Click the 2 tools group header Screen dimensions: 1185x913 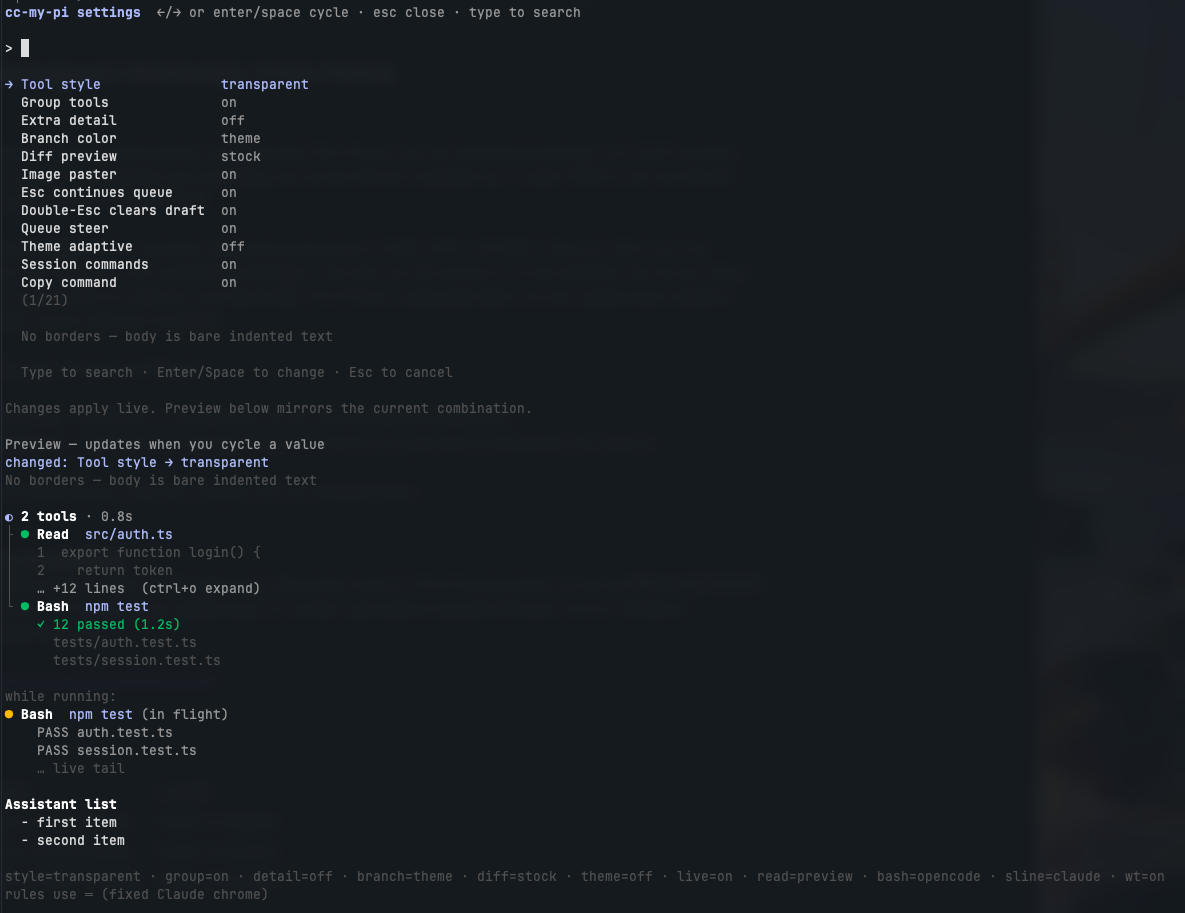click(x=69, y=517)
